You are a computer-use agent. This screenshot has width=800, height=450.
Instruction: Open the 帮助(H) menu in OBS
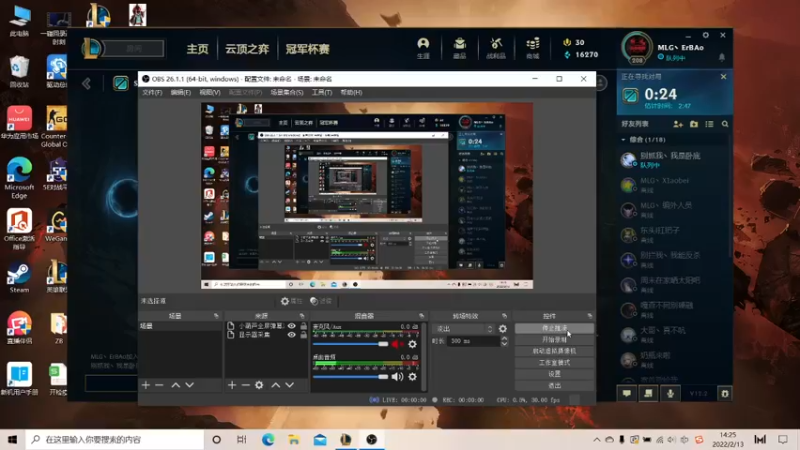(351, 92)
